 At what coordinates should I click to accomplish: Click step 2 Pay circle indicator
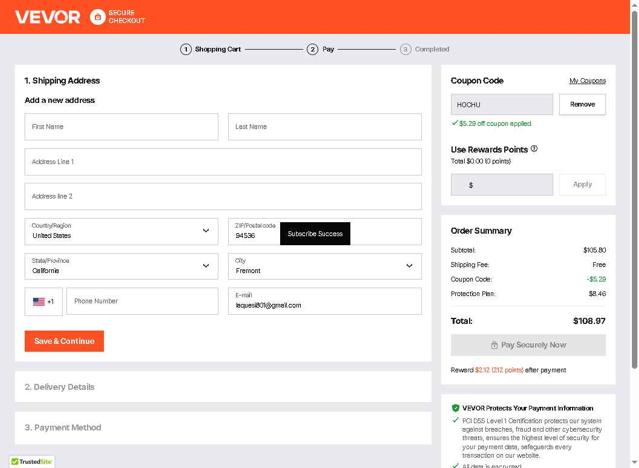312,49
